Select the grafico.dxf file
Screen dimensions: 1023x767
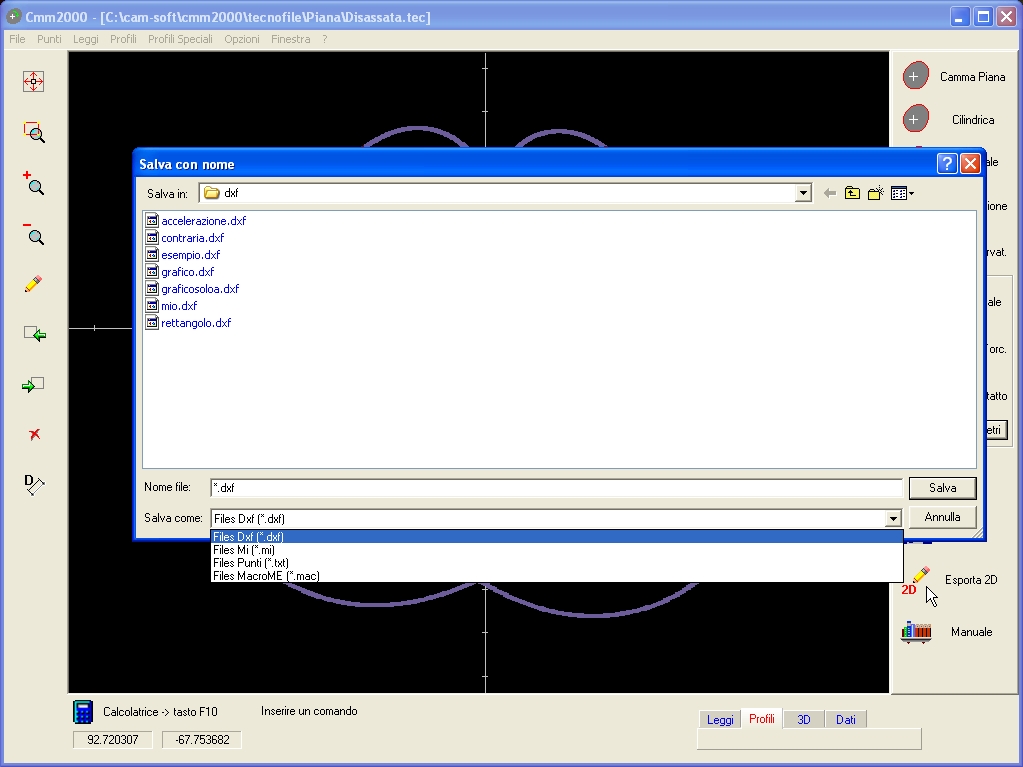point(187,271)
